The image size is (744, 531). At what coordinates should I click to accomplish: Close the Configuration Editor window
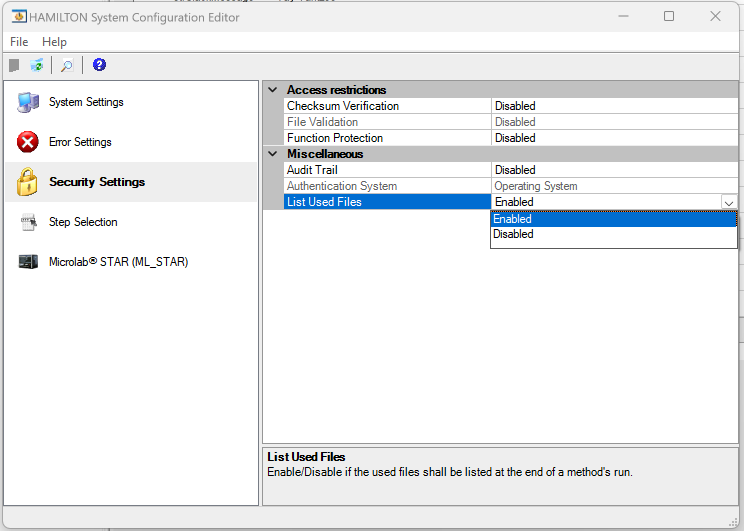tap(715, 16)
